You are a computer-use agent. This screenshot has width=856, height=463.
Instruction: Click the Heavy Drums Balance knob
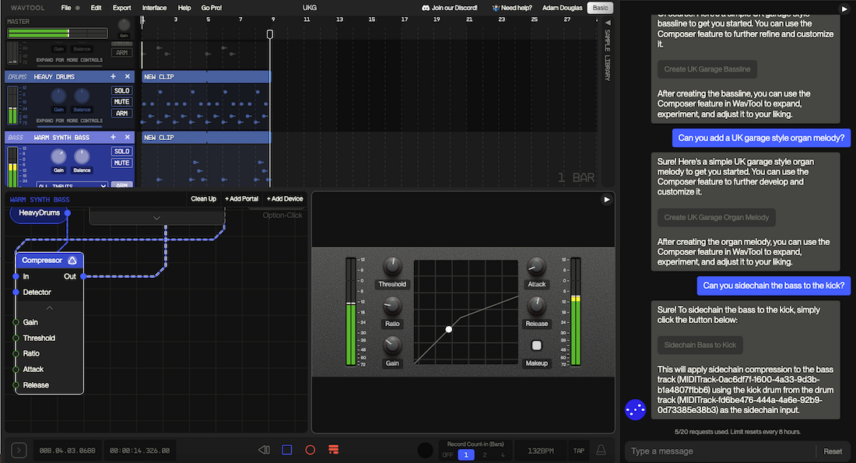coord(82,96)
